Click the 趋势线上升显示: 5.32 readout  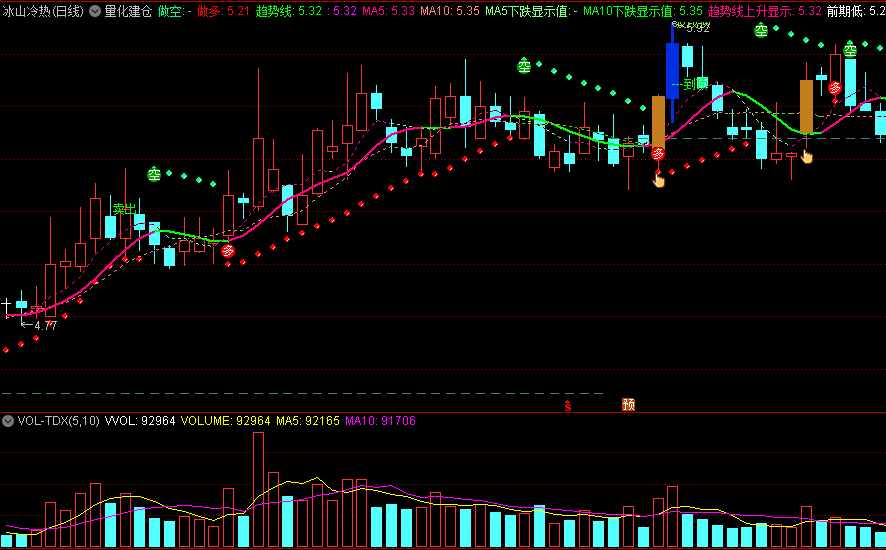coord(765,11)
